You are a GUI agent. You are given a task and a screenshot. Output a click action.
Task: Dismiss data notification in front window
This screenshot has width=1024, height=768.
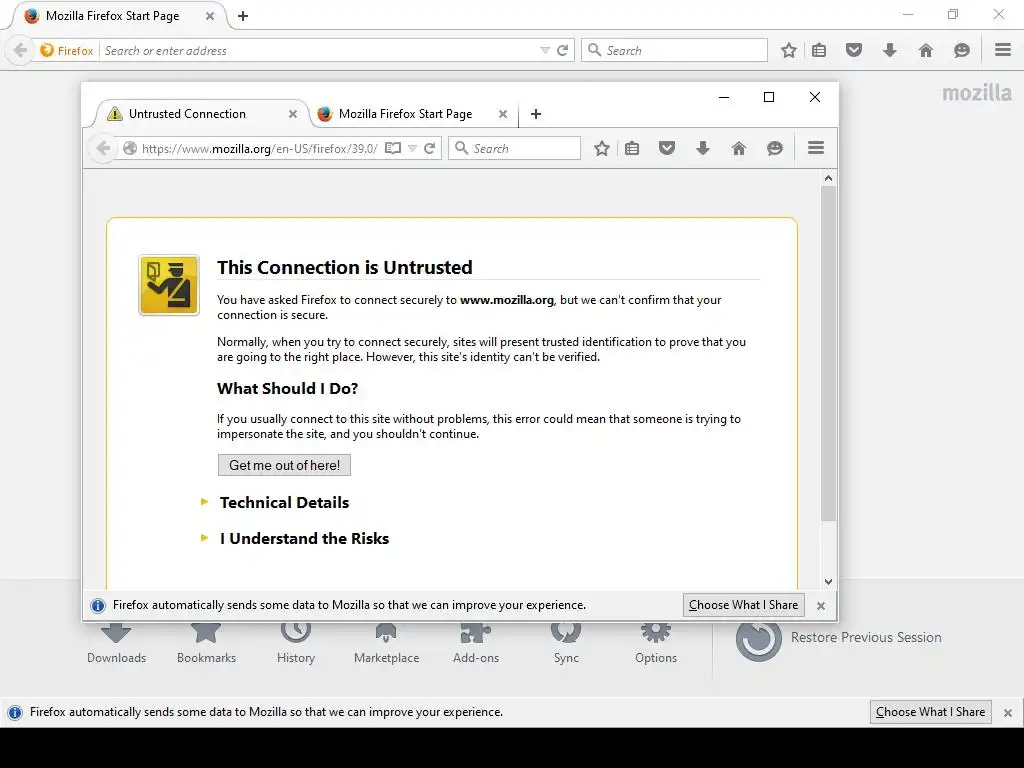[821, 605]
